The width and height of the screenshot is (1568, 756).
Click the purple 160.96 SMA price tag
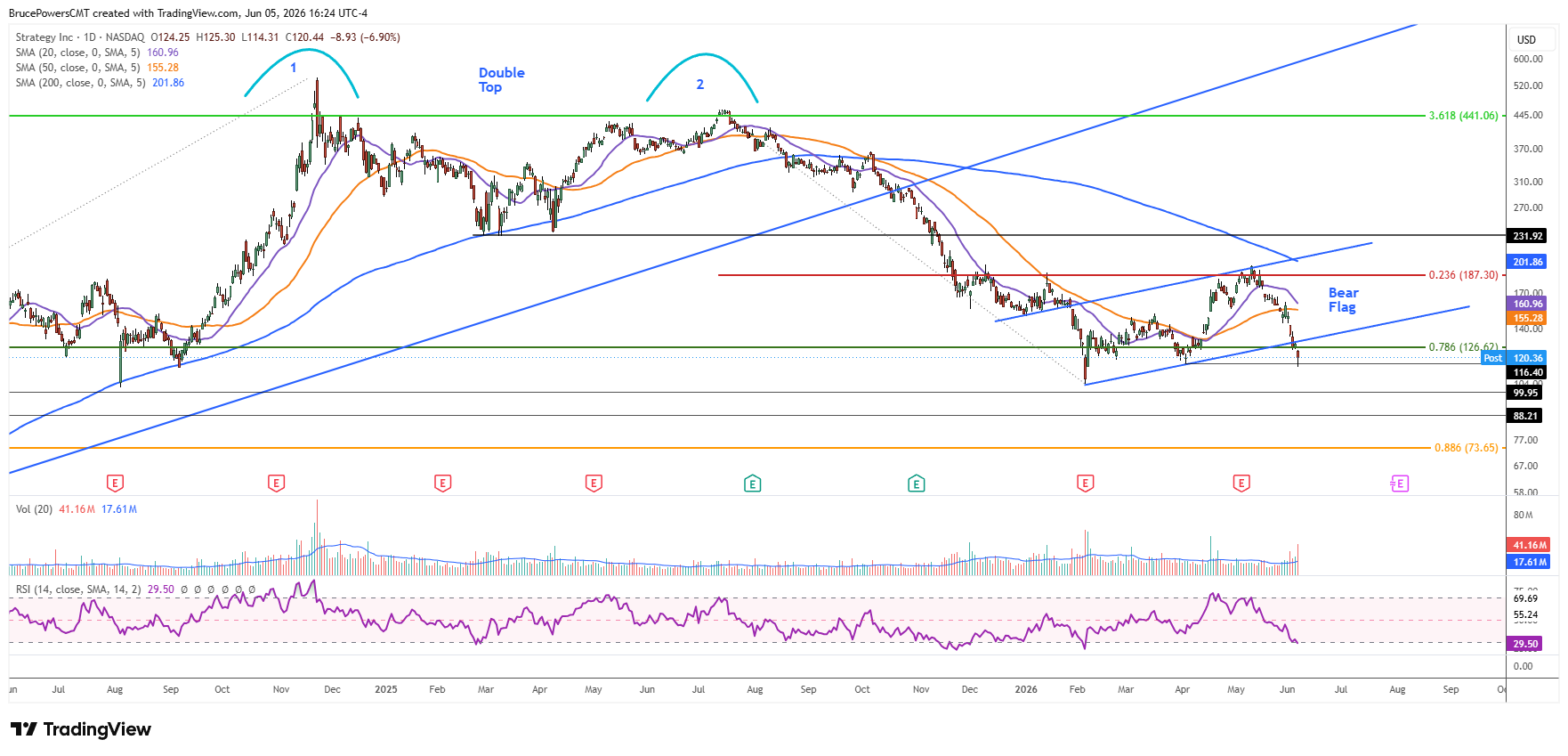tap(1528, 304)
